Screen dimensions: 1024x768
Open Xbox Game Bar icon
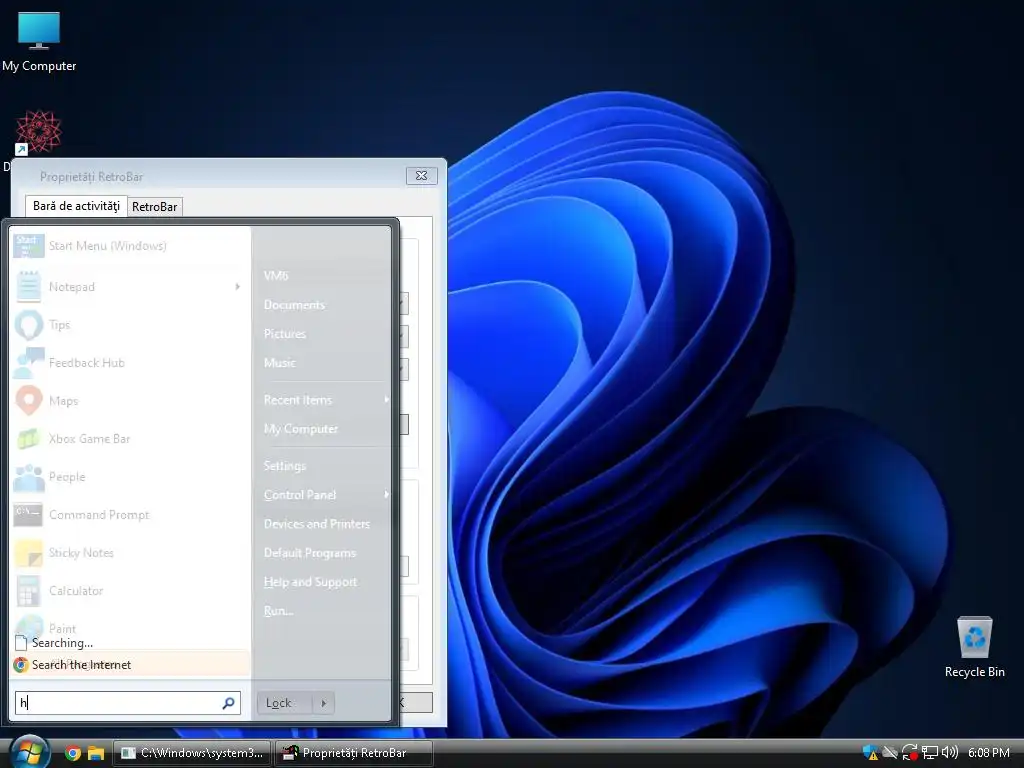[29, 439]
